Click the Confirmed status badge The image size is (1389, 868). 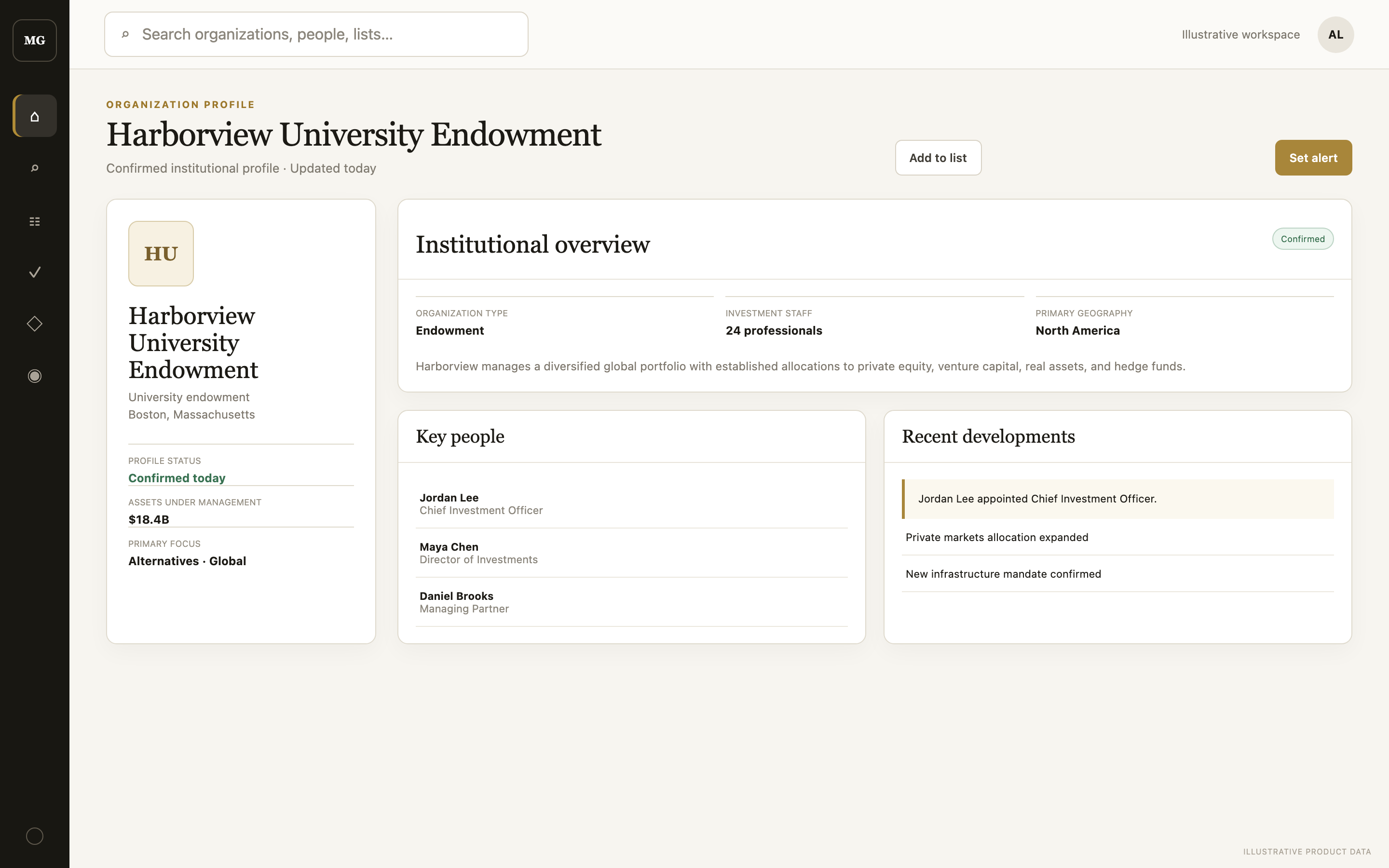tap(1302, 239)
